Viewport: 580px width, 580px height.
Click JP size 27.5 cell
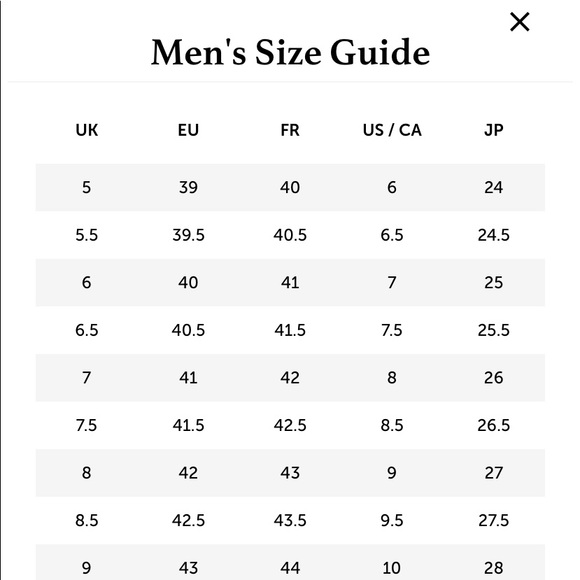pyautogui.click(x=494, y=521)
